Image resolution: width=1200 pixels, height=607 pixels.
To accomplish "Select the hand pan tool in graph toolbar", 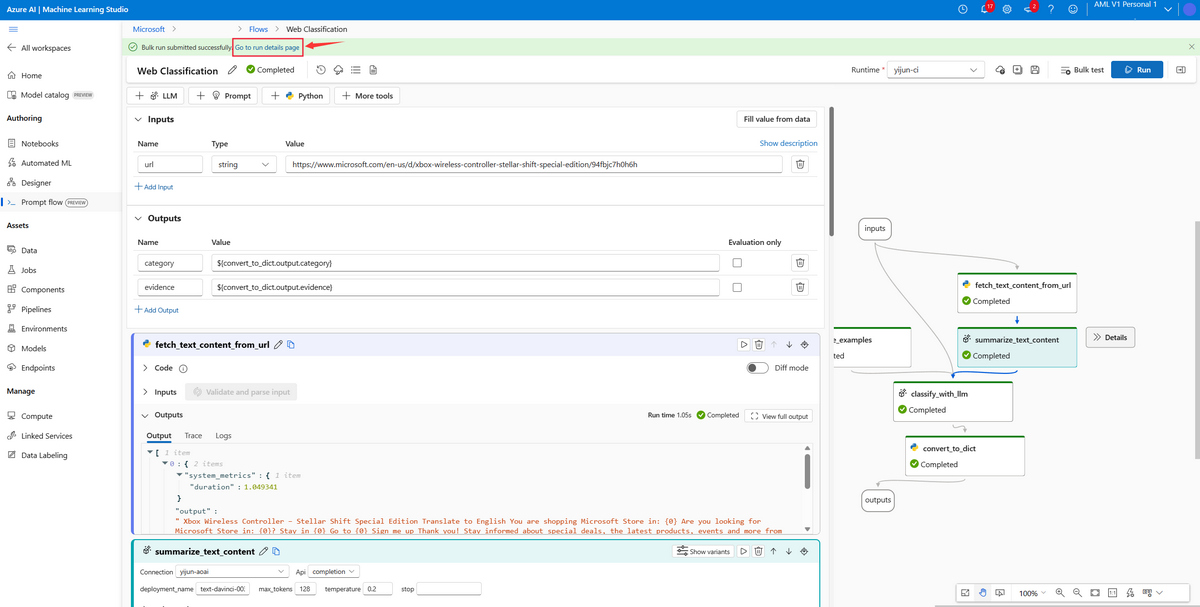I will tap(983, 593).
